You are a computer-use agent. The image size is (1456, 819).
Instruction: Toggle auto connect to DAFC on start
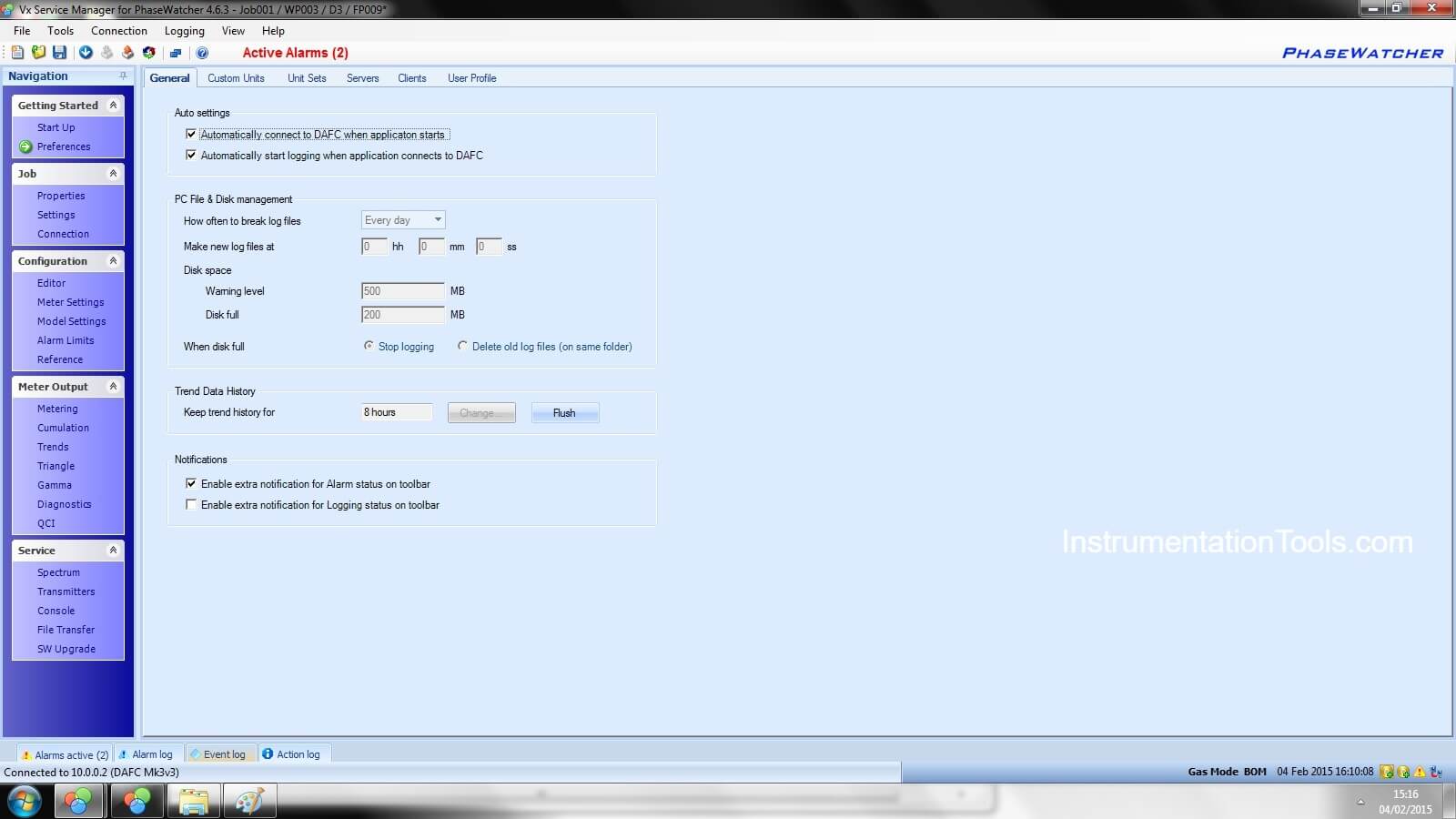point(191,134)
